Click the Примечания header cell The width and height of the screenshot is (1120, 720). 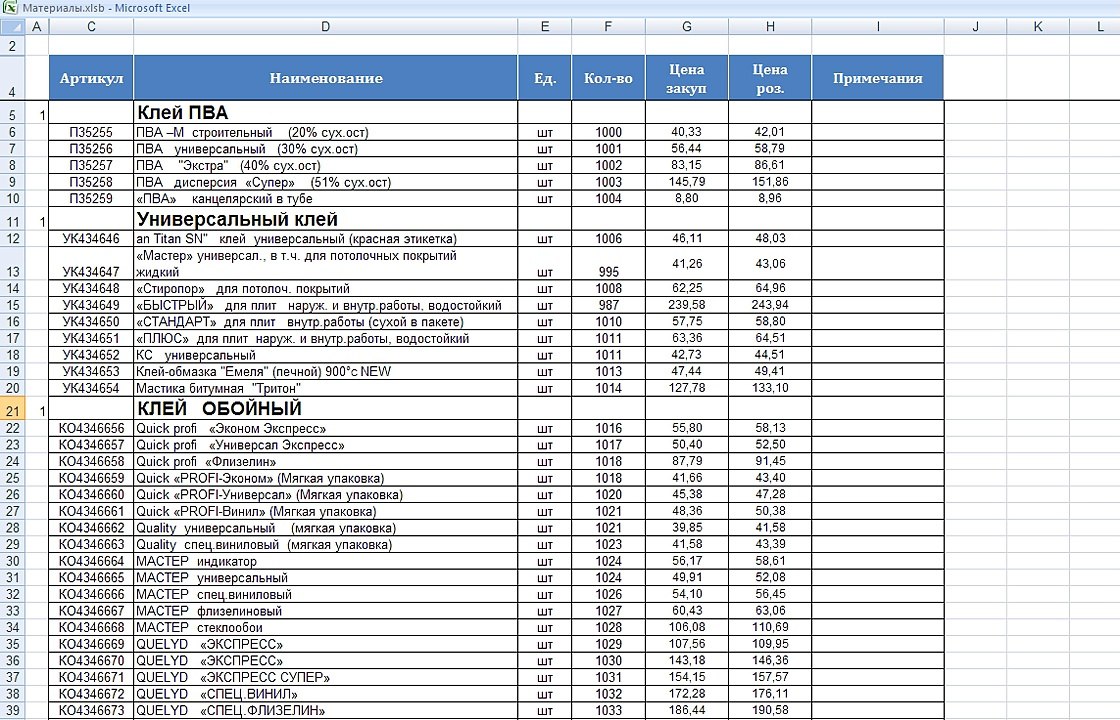(878, 78)
